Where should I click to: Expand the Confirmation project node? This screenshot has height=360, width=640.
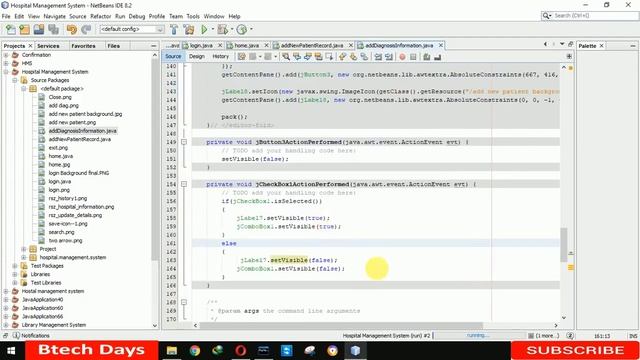(6, 55)
